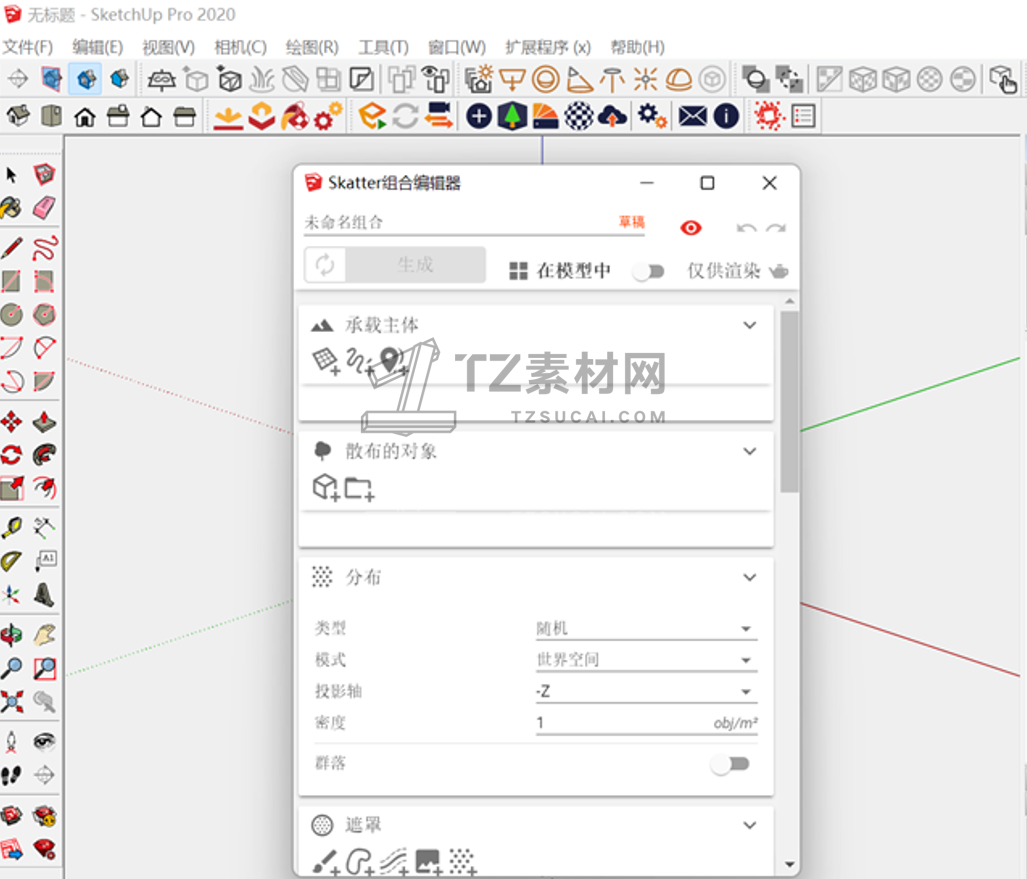1027x879 pixels.
Task: Add painted mask brush icon
Action: tap(326, 861)
